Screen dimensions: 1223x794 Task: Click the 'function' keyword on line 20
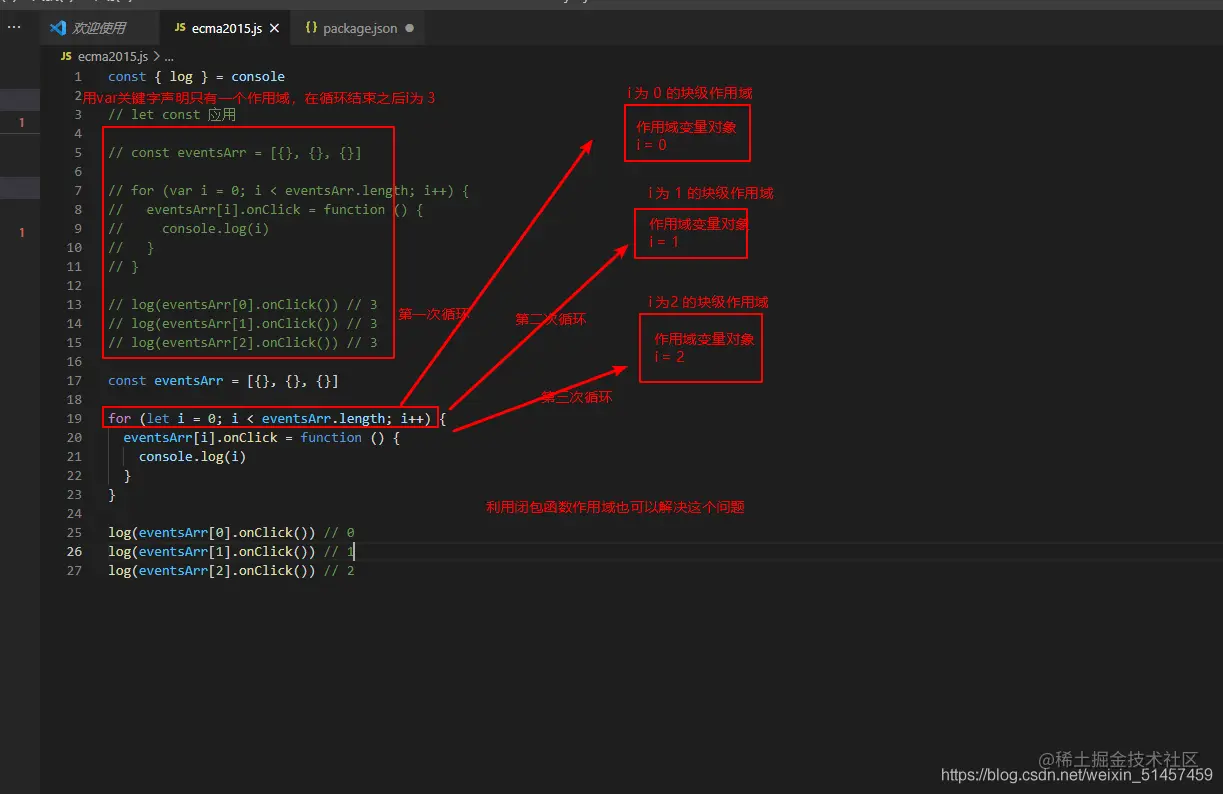[x=331, y=438]
